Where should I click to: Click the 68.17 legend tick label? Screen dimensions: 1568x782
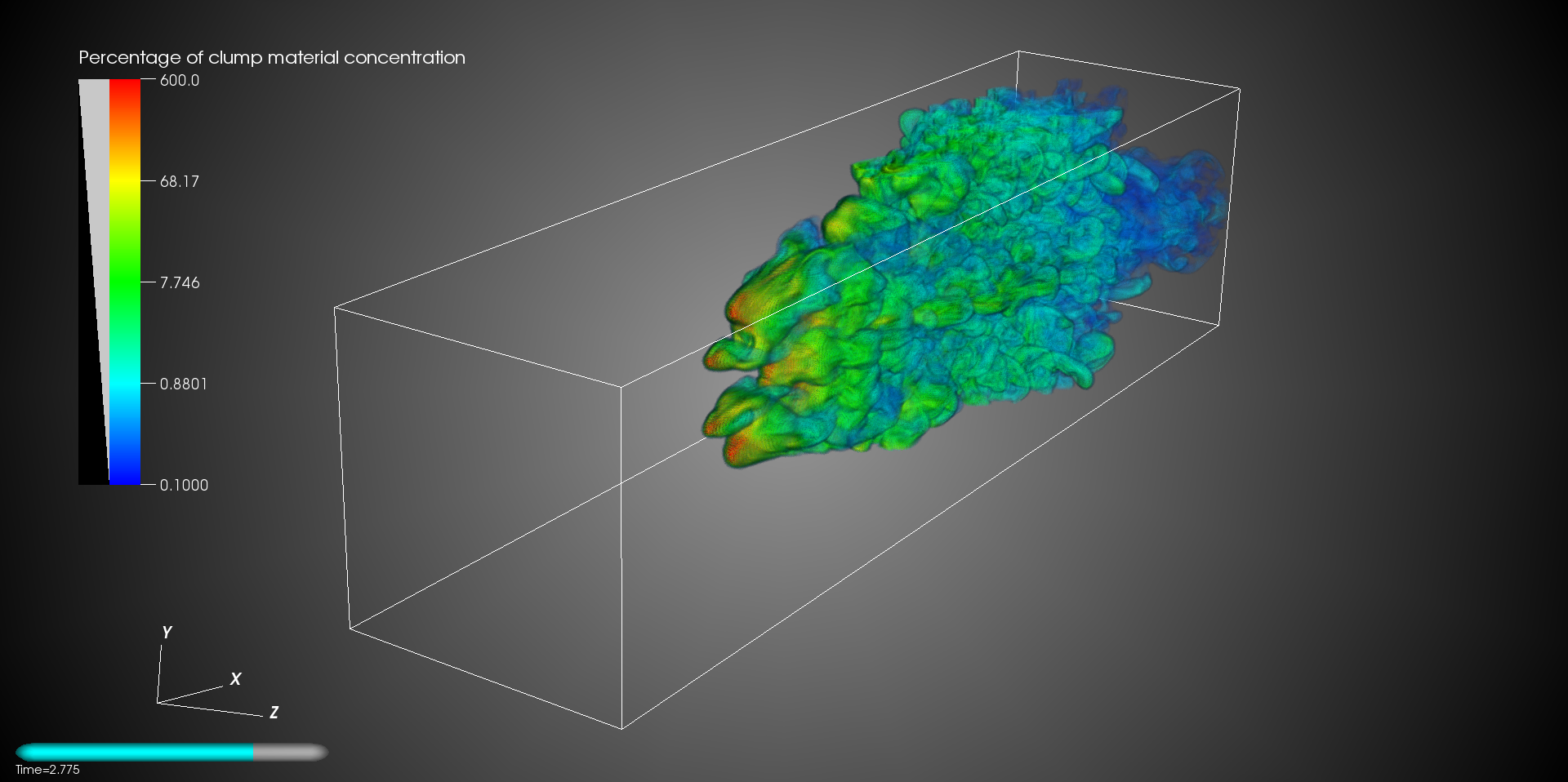180,181
